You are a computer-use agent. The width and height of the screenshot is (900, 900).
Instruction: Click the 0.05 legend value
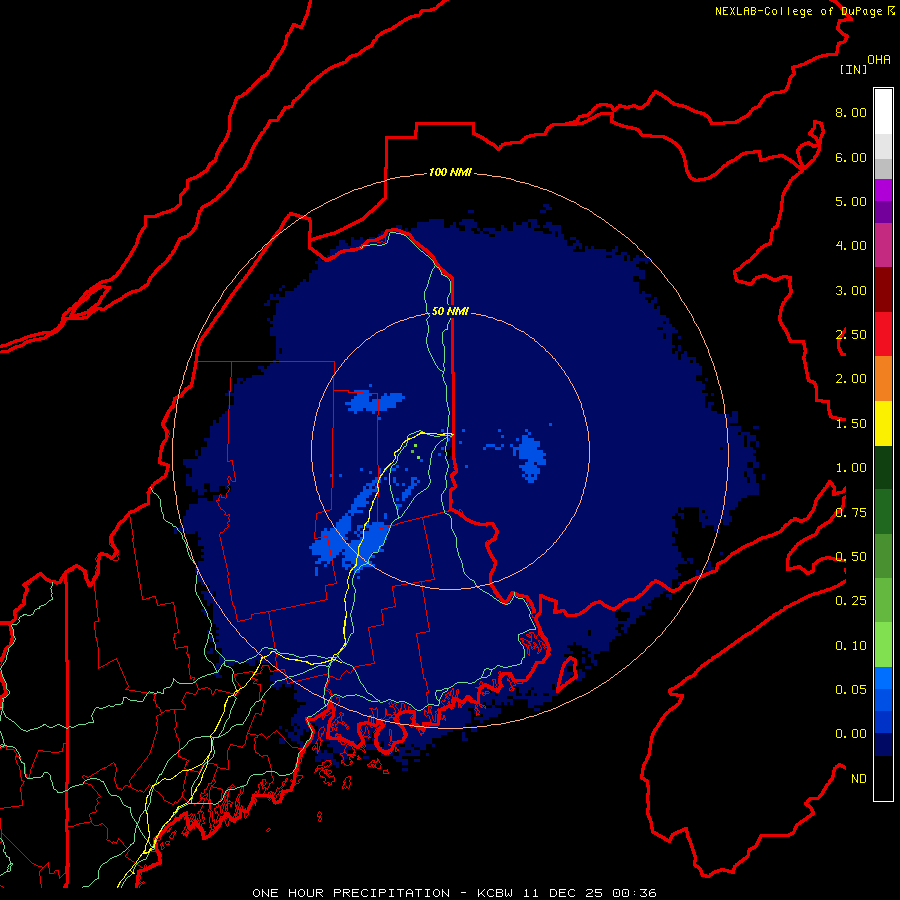click(x=851, y=690)
